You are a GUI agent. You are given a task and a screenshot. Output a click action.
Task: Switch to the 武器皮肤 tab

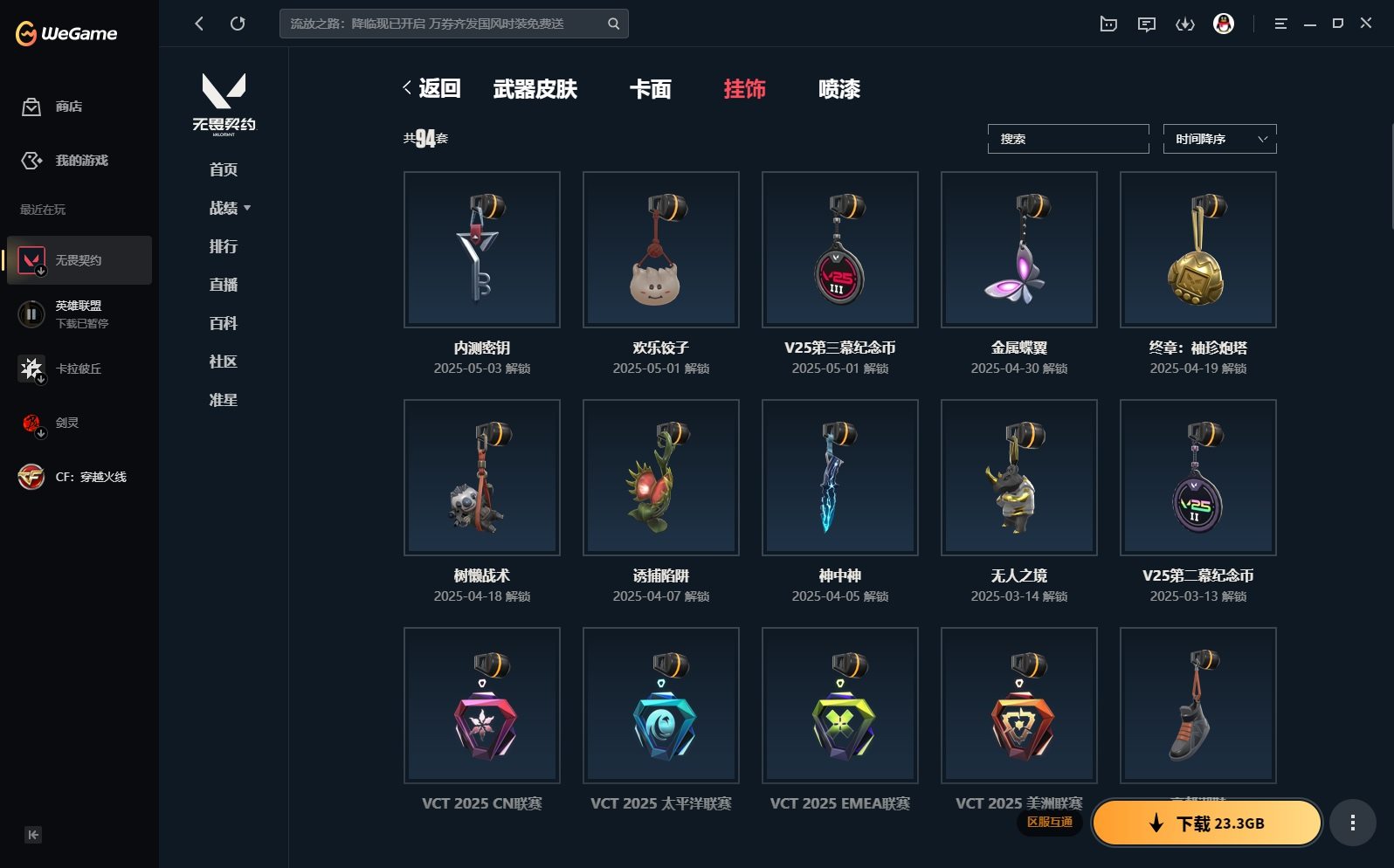pyautogui.click(x=535, y=89)
